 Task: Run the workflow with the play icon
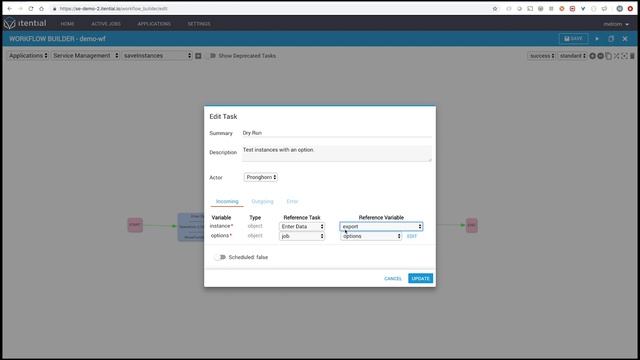[597, 39]
